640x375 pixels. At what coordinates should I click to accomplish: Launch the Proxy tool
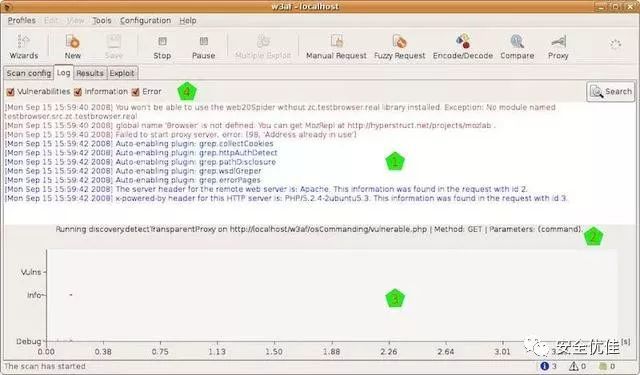pyautogui.click(x=558, y=47)
